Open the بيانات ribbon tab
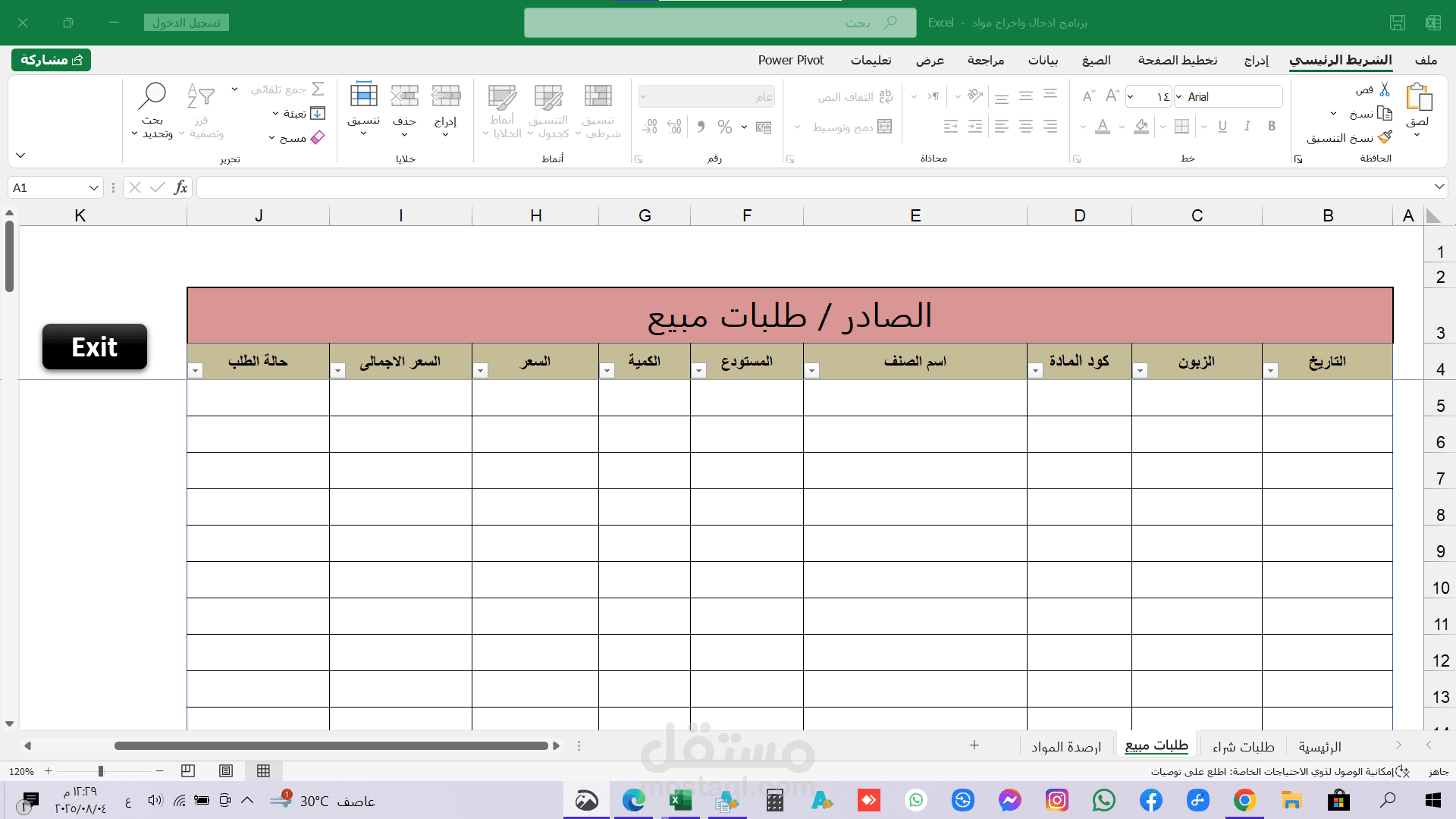Image resolution: width=1456 pixels, height=819 pixels. (x=1043, y=60)
